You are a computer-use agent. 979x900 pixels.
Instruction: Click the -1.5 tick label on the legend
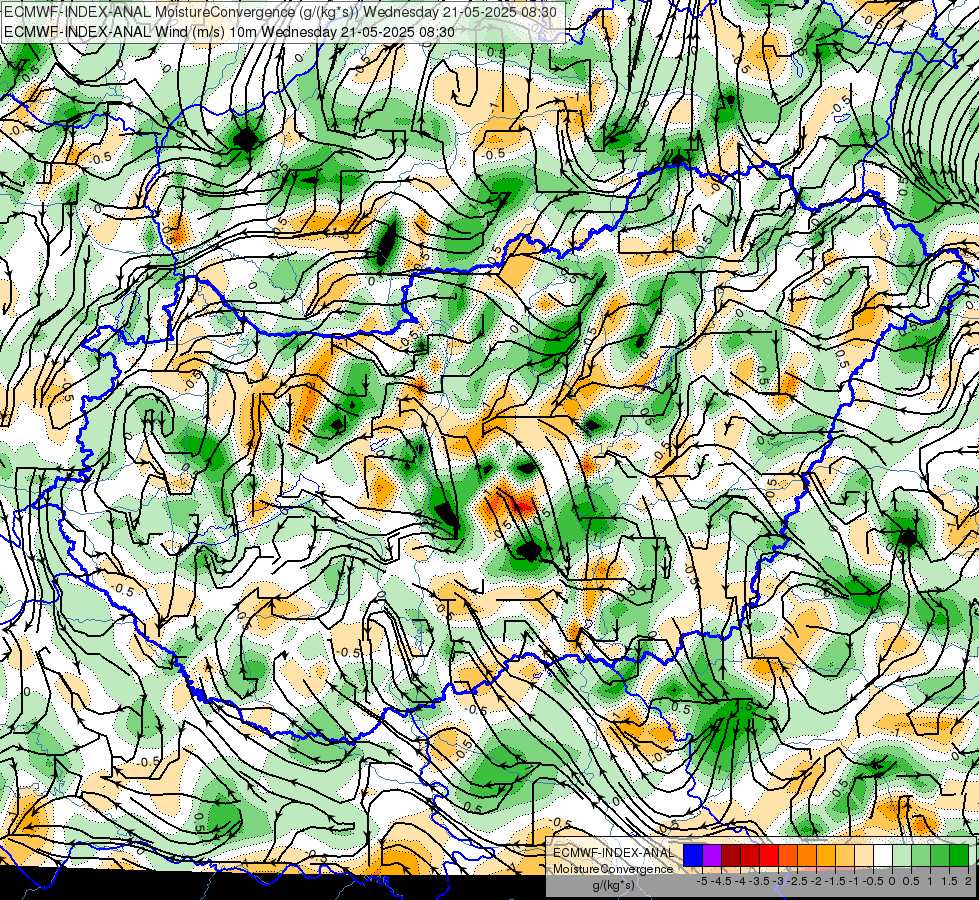pyautogui.click(x=835, y=881)
